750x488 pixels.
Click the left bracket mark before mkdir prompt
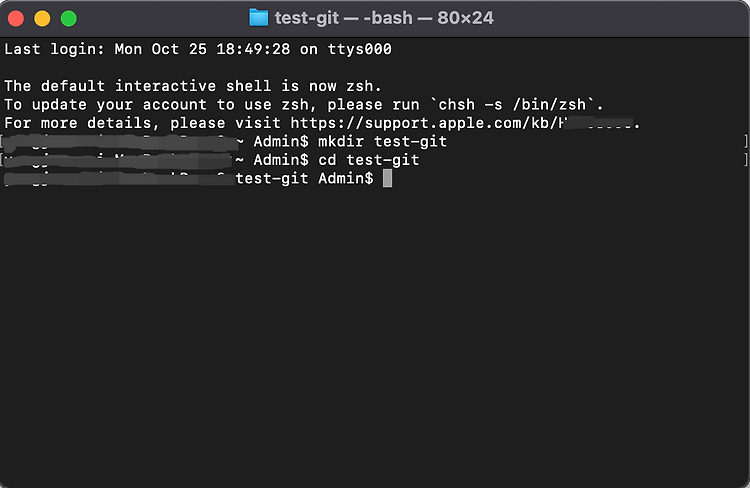click(2, 141)
